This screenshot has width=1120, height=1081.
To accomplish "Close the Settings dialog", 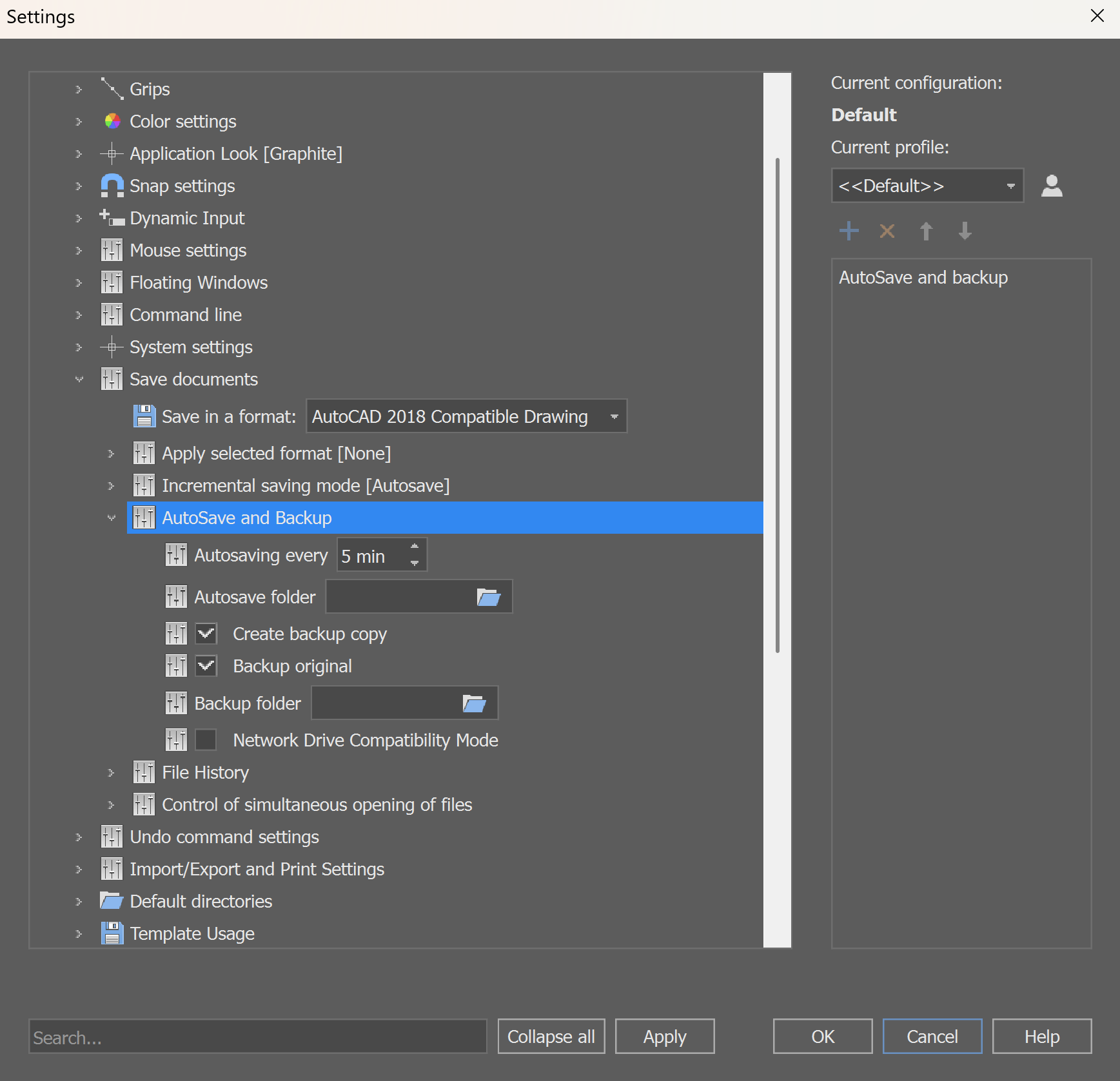I will (x=1097, y=15).
